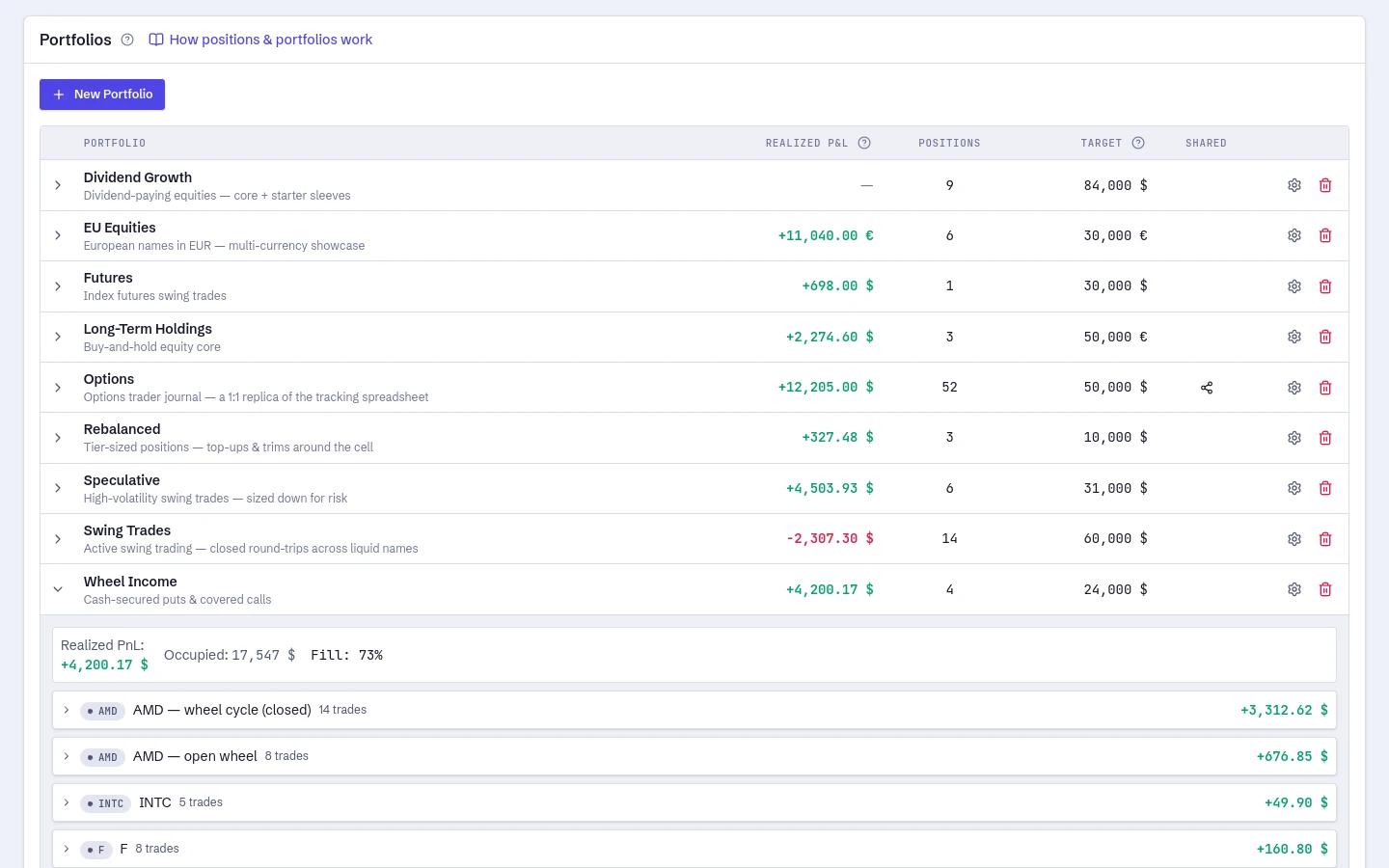
Task: Expand the Speculative portfolio row
Action: tap(58, 488)
